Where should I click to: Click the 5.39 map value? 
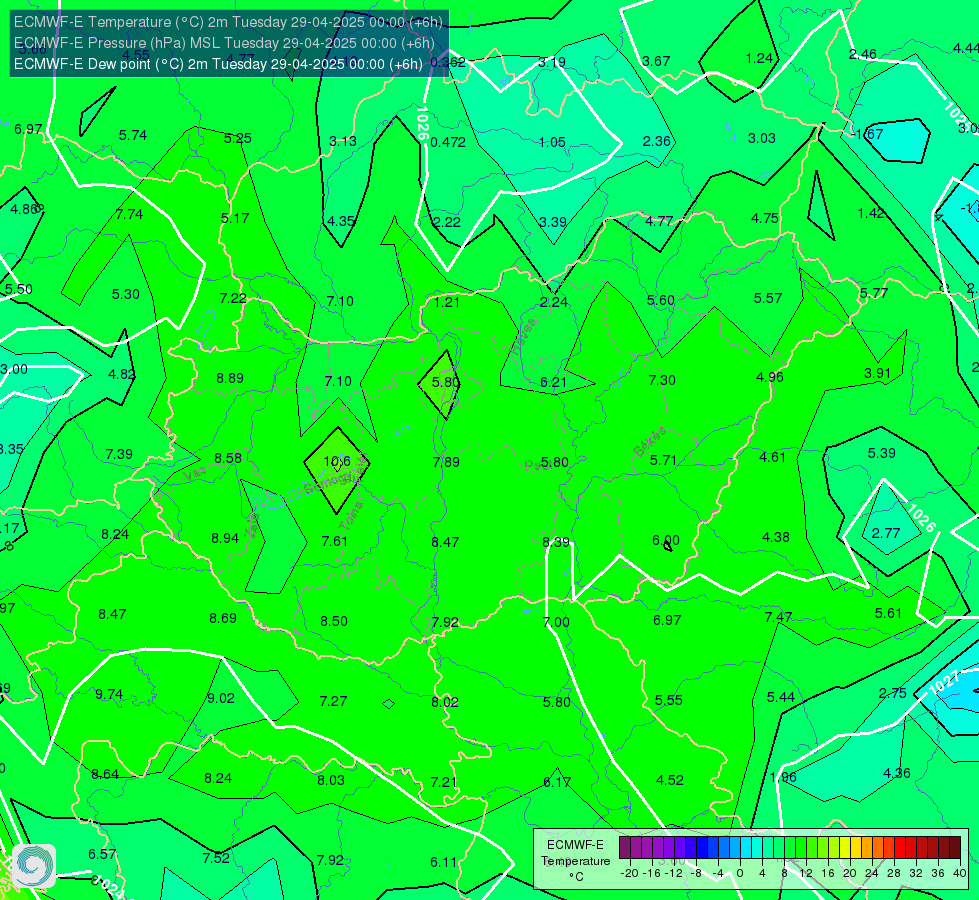(x=882, y=453)
